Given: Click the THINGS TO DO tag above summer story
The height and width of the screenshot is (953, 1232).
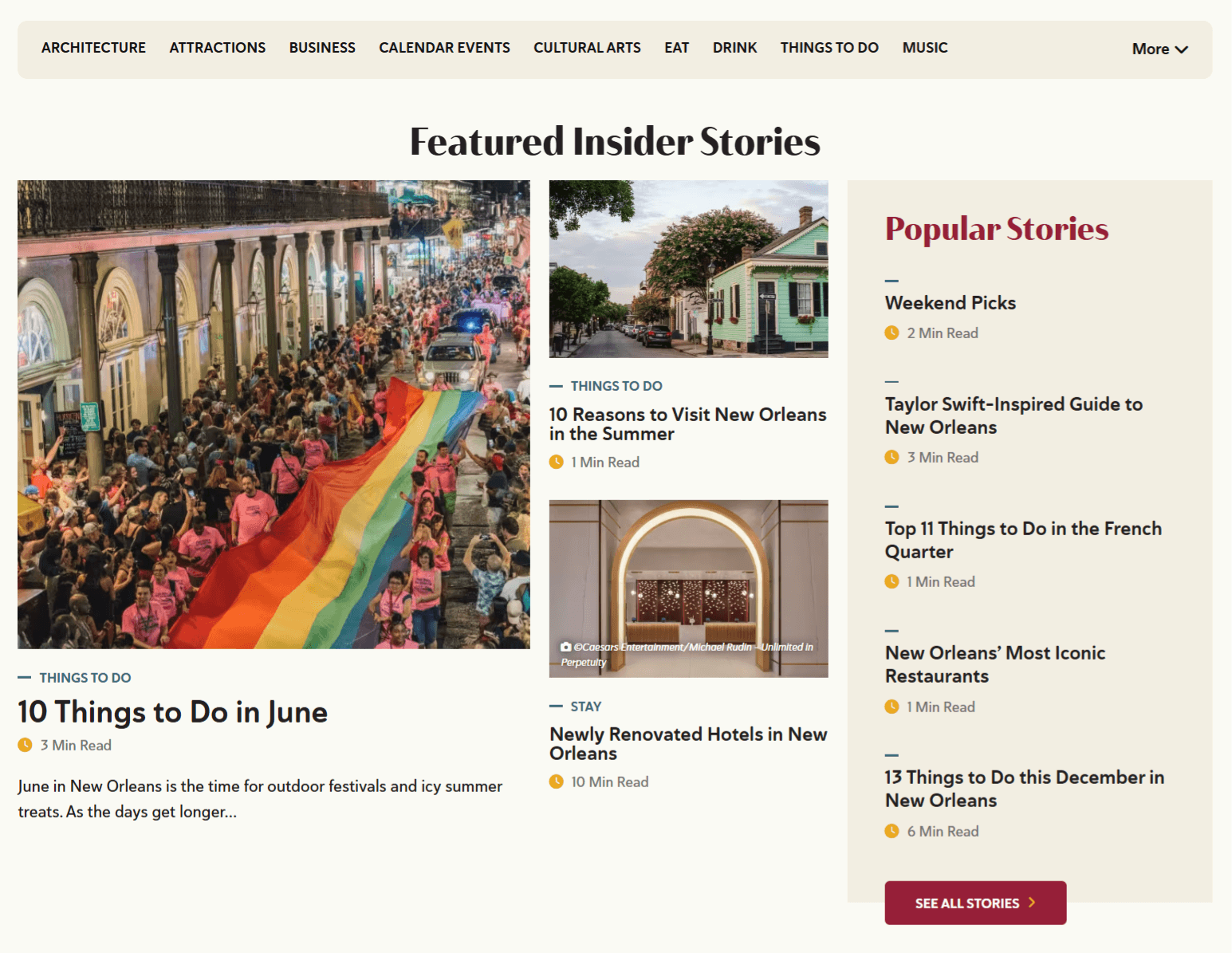Looking at the screenshot, I should click(x=616, y=385).
